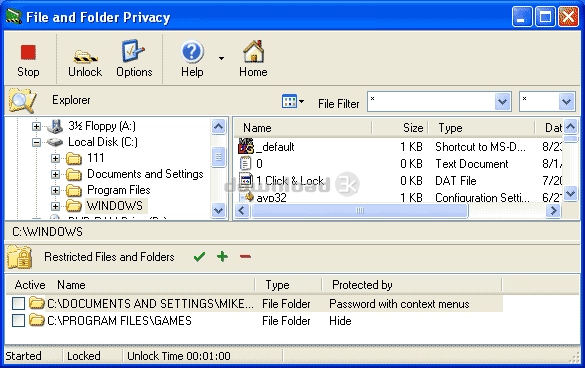This screenshot has width=585, height=368.
Task: Click the file list horizontal scrollbar thumb
Action: coord(360,210)
